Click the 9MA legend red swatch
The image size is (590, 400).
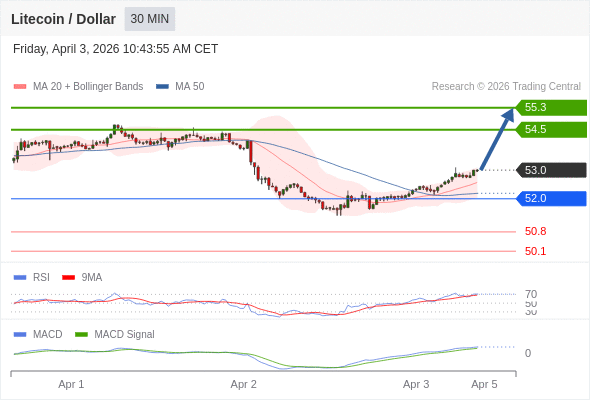point(68,278)
